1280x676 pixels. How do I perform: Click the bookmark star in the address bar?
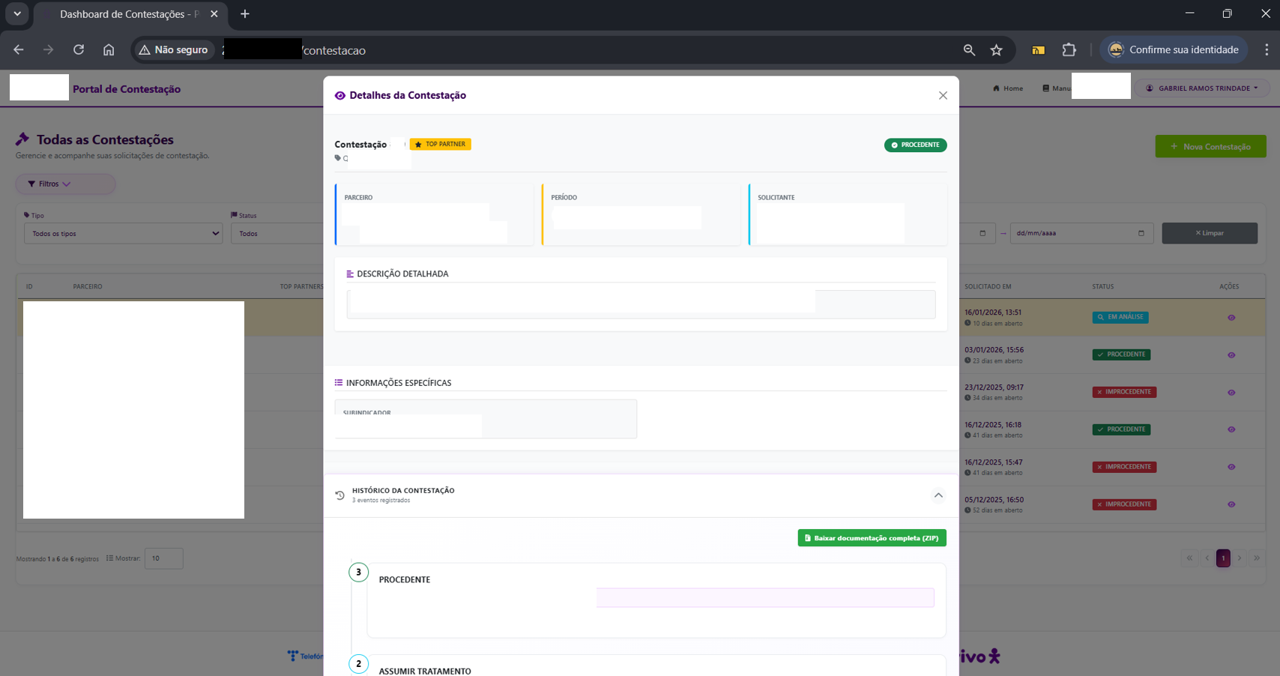[995, 49]
